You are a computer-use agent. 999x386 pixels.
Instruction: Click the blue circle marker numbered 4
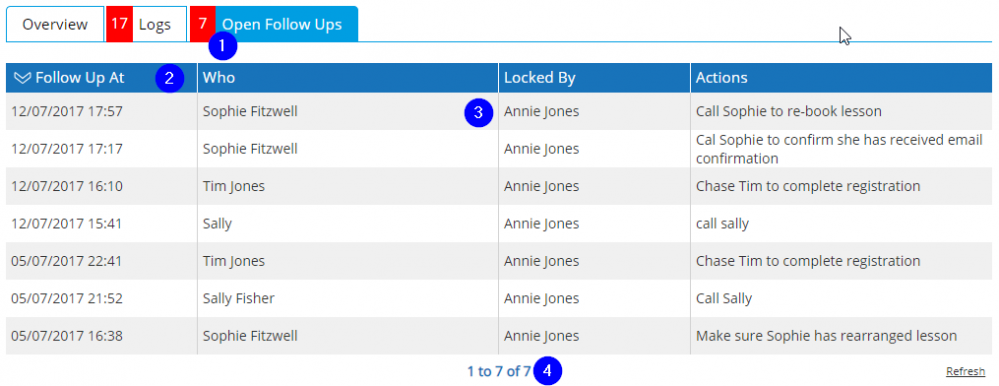(x=548, y=371)
